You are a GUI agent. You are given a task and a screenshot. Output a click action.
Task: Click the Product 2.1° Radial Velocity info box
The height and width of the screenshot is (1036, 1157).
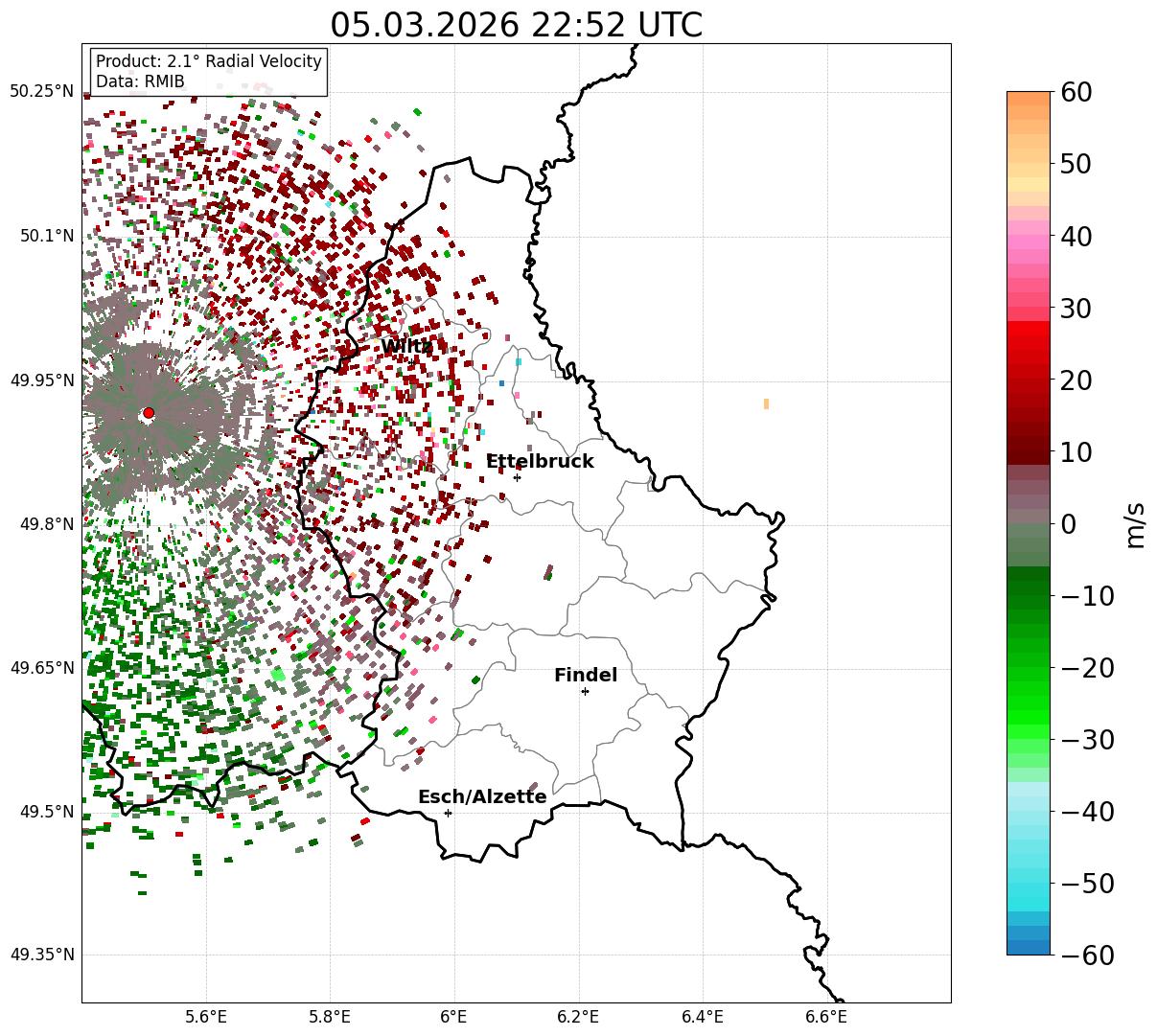209,72
